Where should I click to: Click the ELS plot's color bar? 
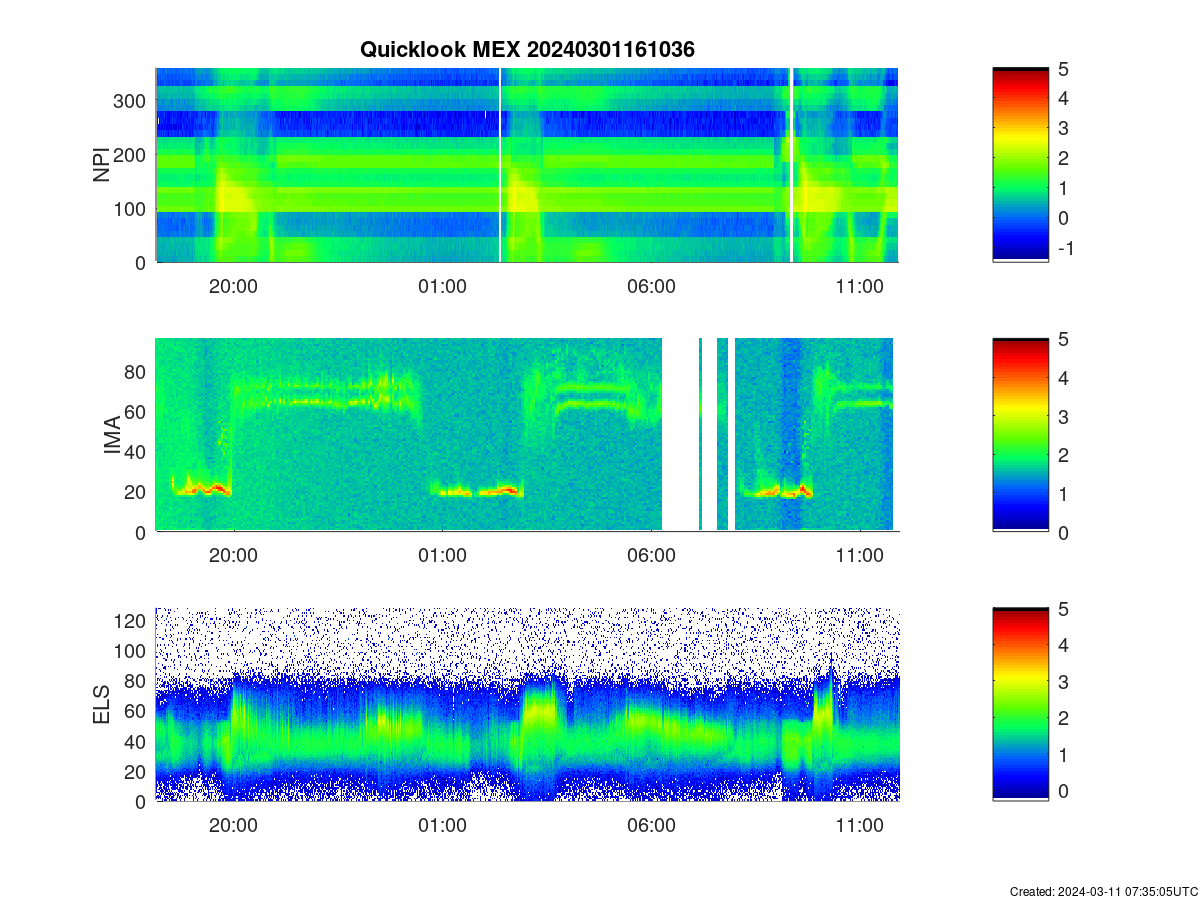click(1020, 704)
